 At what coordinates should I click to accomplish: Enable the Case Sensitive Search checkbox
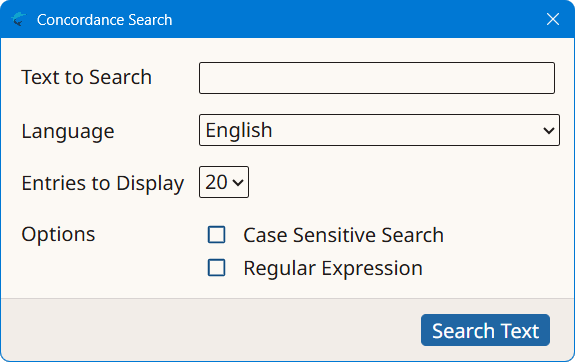(216, 235)
